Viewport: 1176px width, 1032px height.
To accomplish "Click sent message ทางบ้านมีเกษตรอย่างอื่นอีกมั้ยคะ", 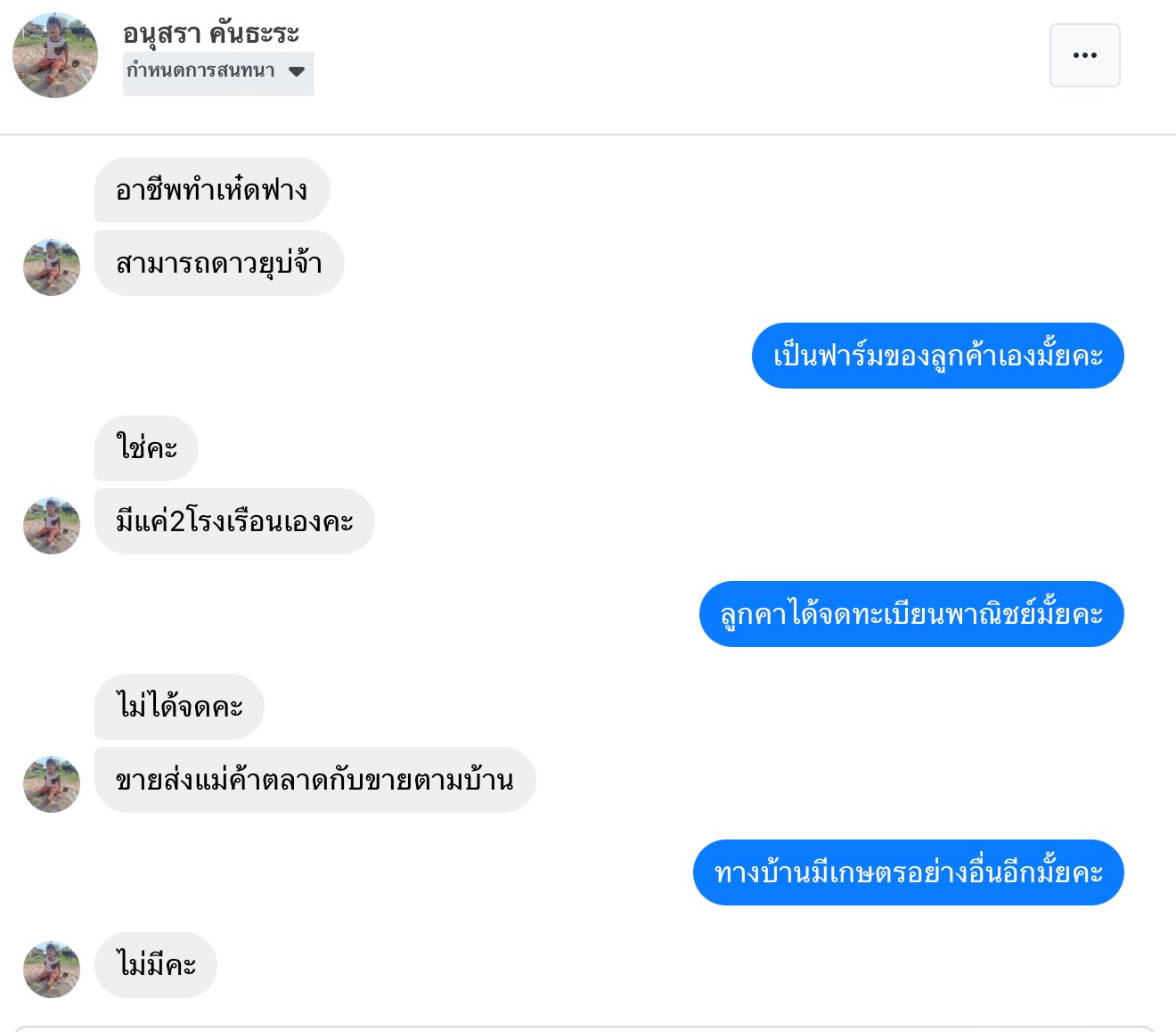I will tap(908, 872).
